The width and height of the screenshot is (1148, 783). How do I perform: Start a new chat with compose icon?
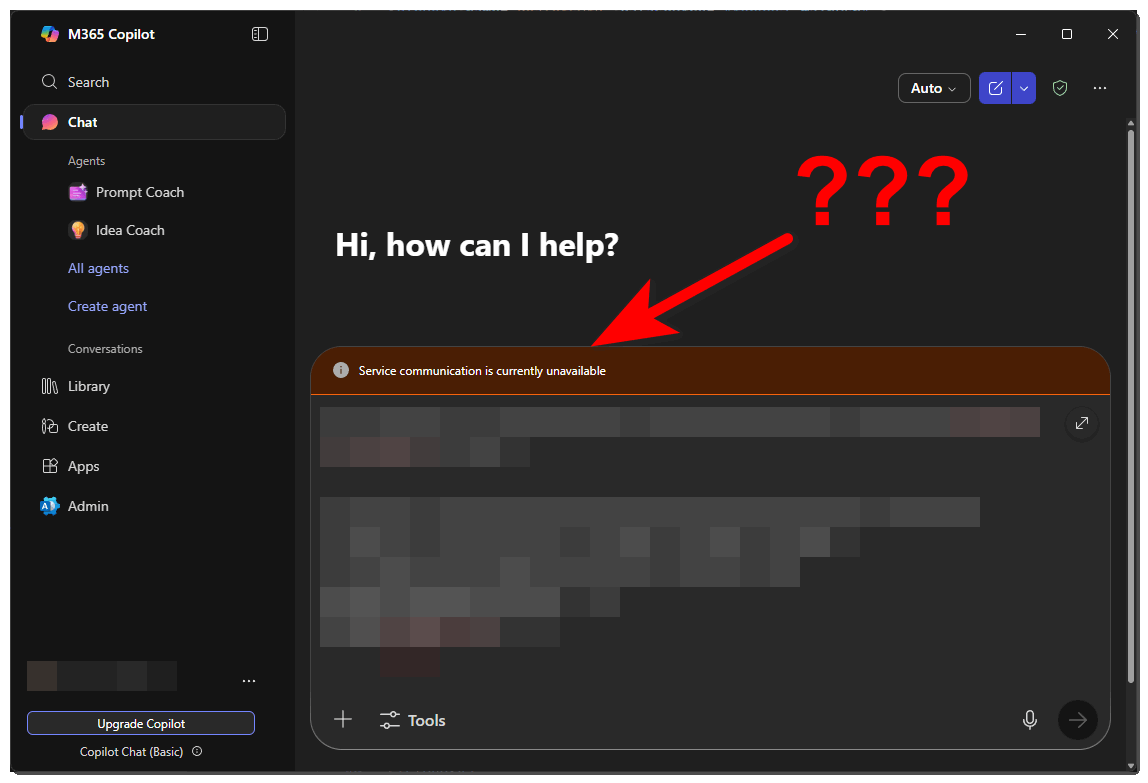pos(995,88)
